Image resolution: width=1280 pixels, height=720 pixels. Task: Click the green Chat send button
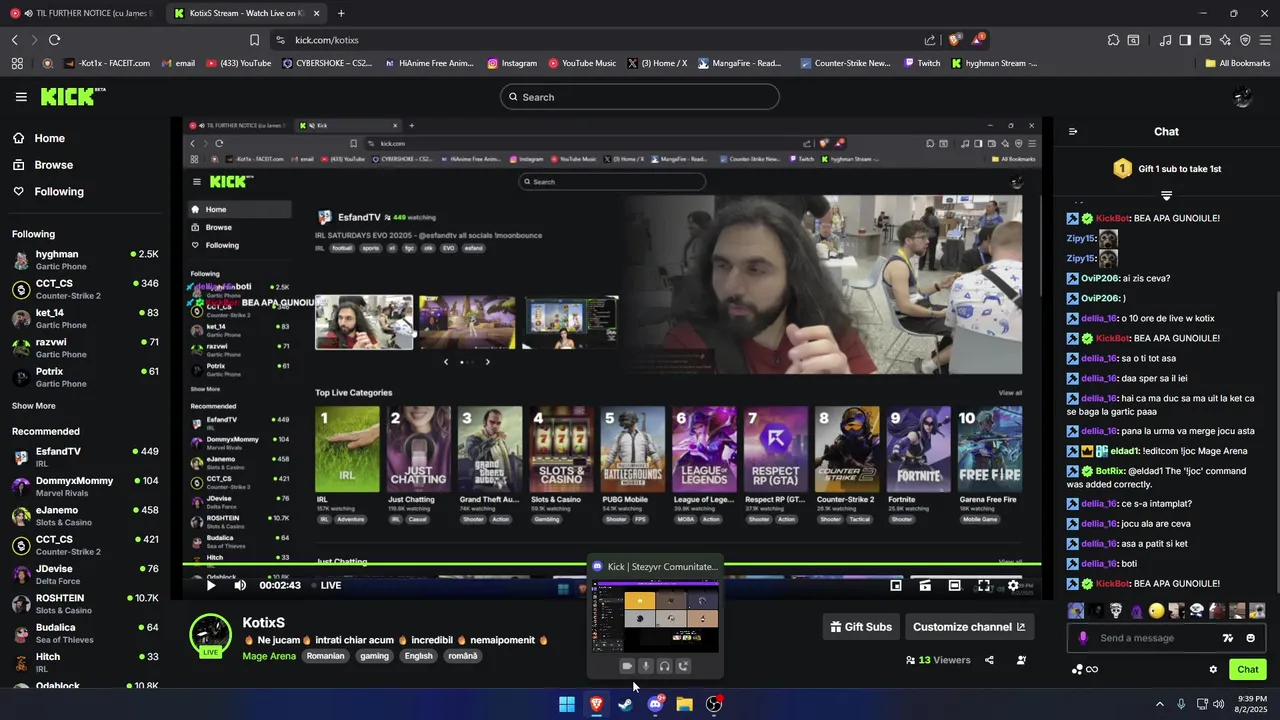[1248, 670]
